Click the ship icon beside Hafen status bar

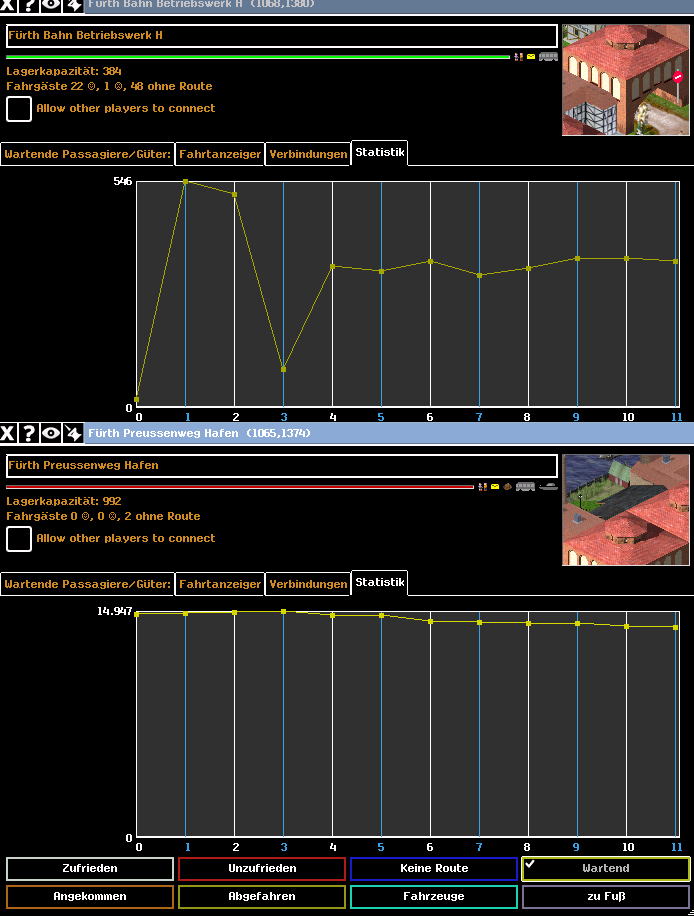(x=548, y=487)
